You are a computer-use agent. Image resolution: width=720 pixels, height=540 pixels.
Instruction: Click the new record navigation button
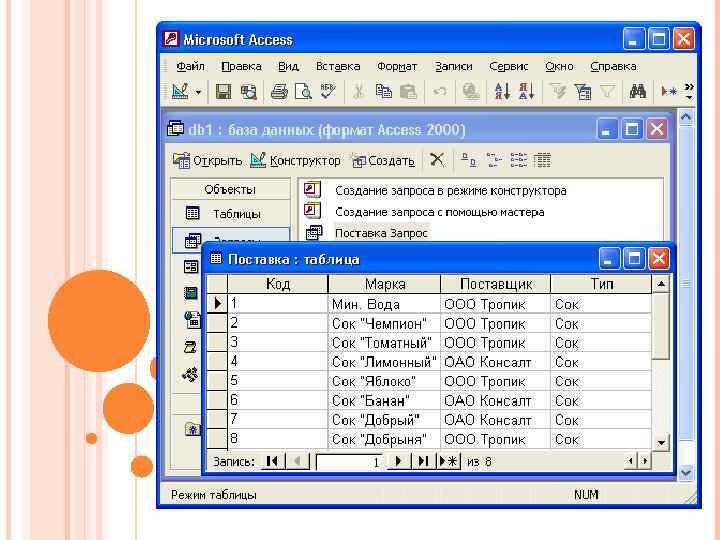448,461
